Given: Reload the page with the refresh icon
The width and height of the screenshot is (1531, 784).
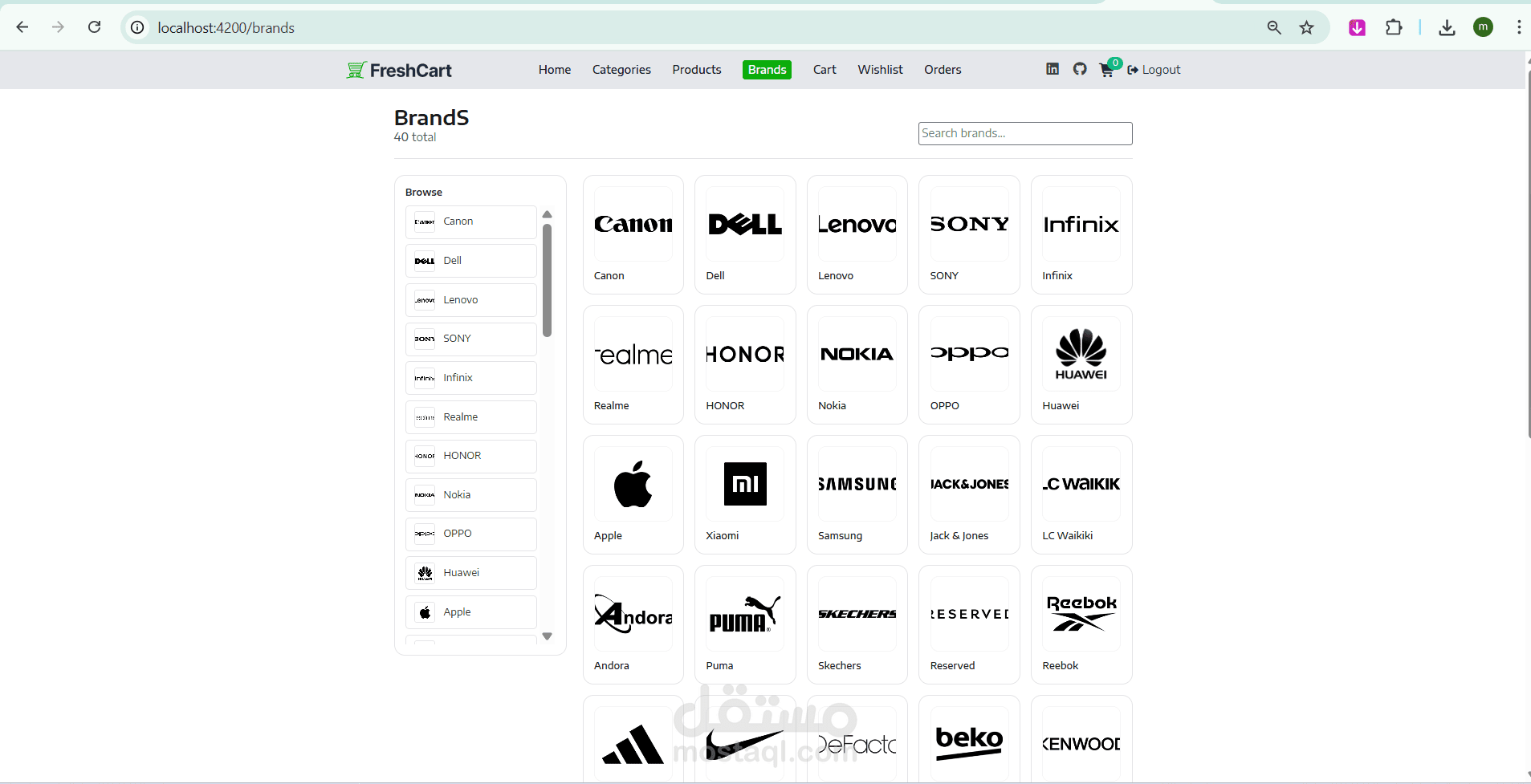Looking at the screenshot, I should (95, 27).
